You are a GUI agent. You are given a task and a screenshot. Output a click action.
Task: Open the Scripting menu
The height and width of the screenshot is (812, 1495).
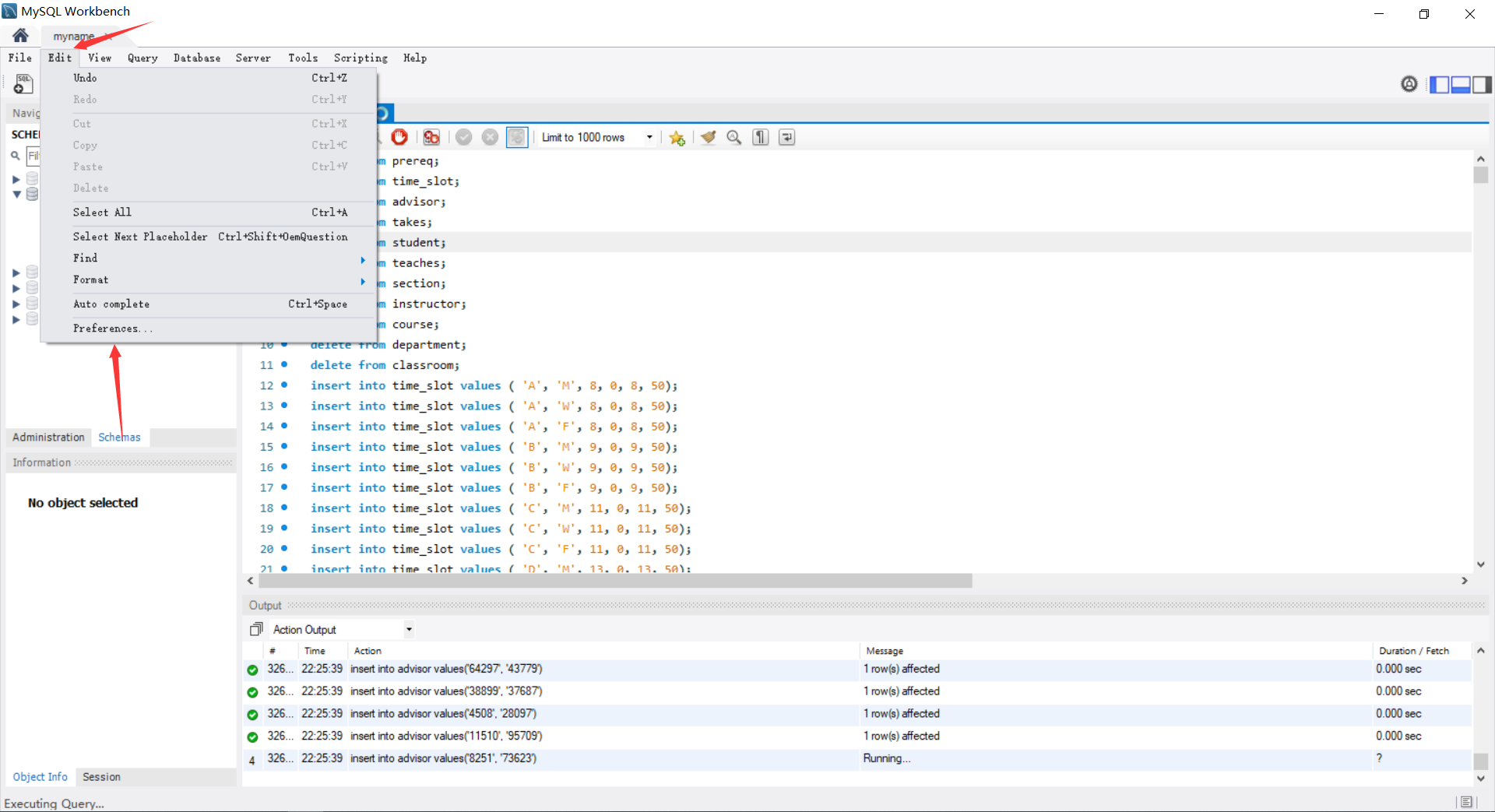click(361, 58)
